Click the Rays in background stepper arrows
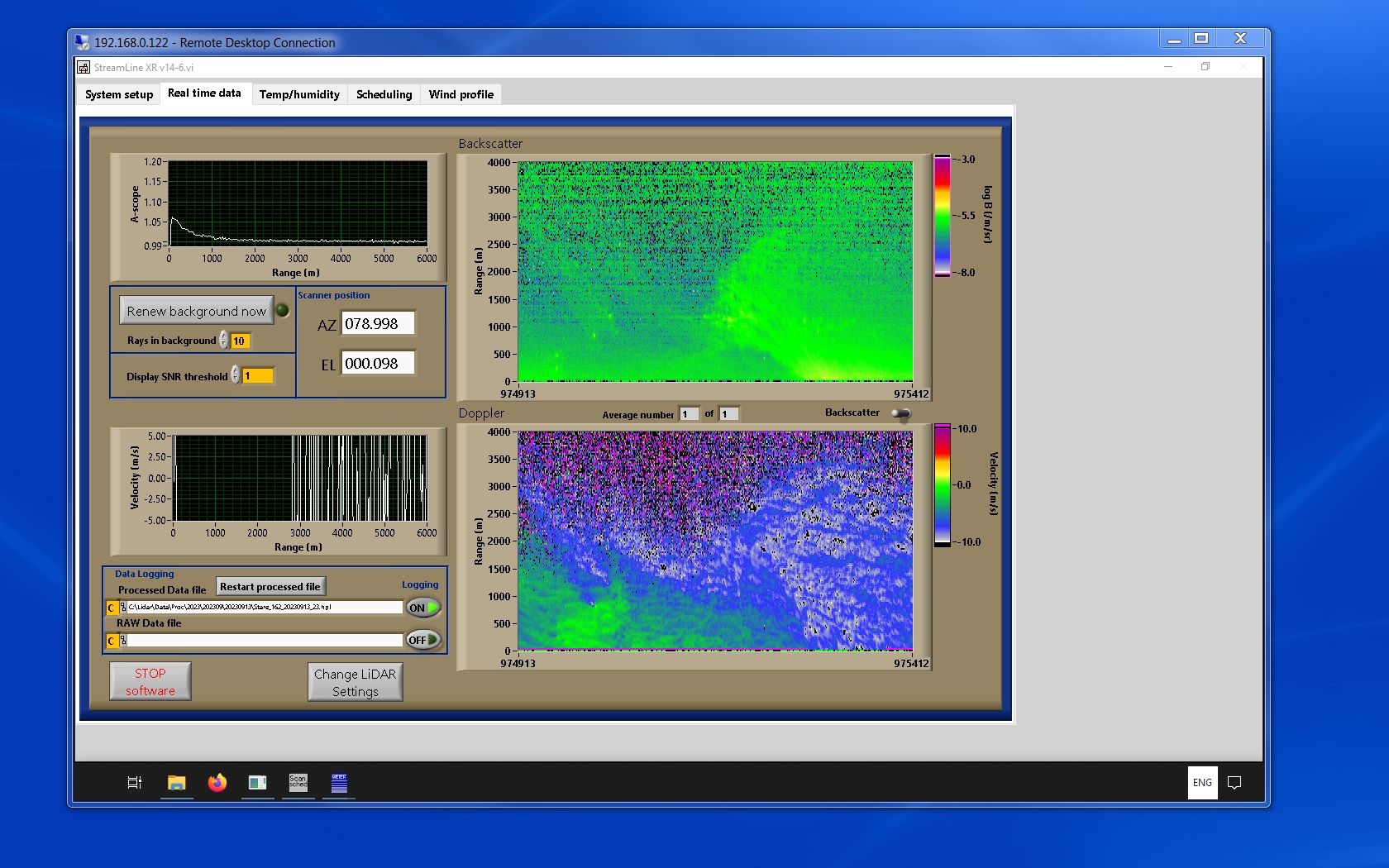1389x868 pixels. click(224, 341)
